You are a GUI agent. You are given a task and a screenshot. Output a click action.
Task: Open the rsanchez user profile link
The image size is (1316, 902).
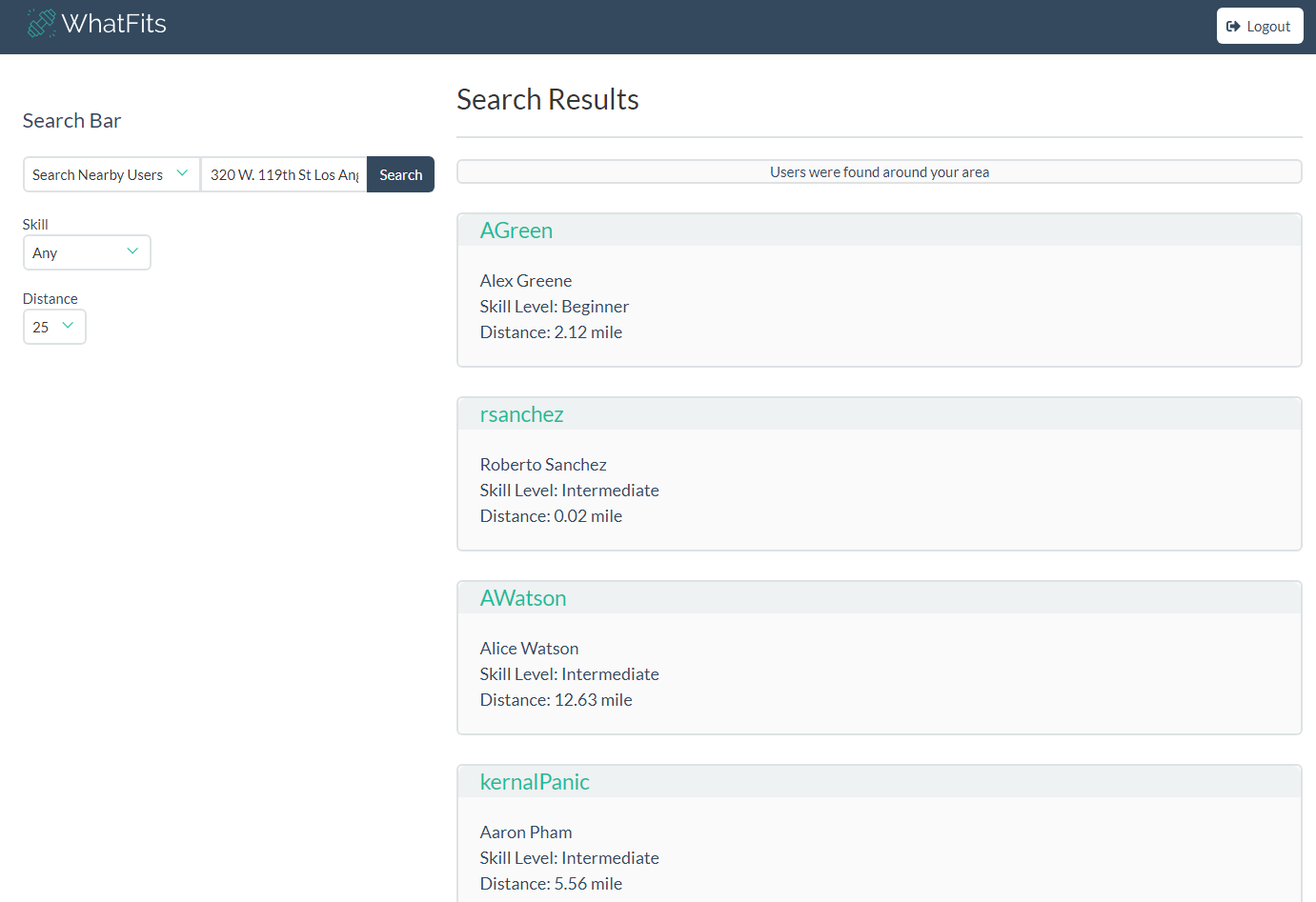(521, 414)
